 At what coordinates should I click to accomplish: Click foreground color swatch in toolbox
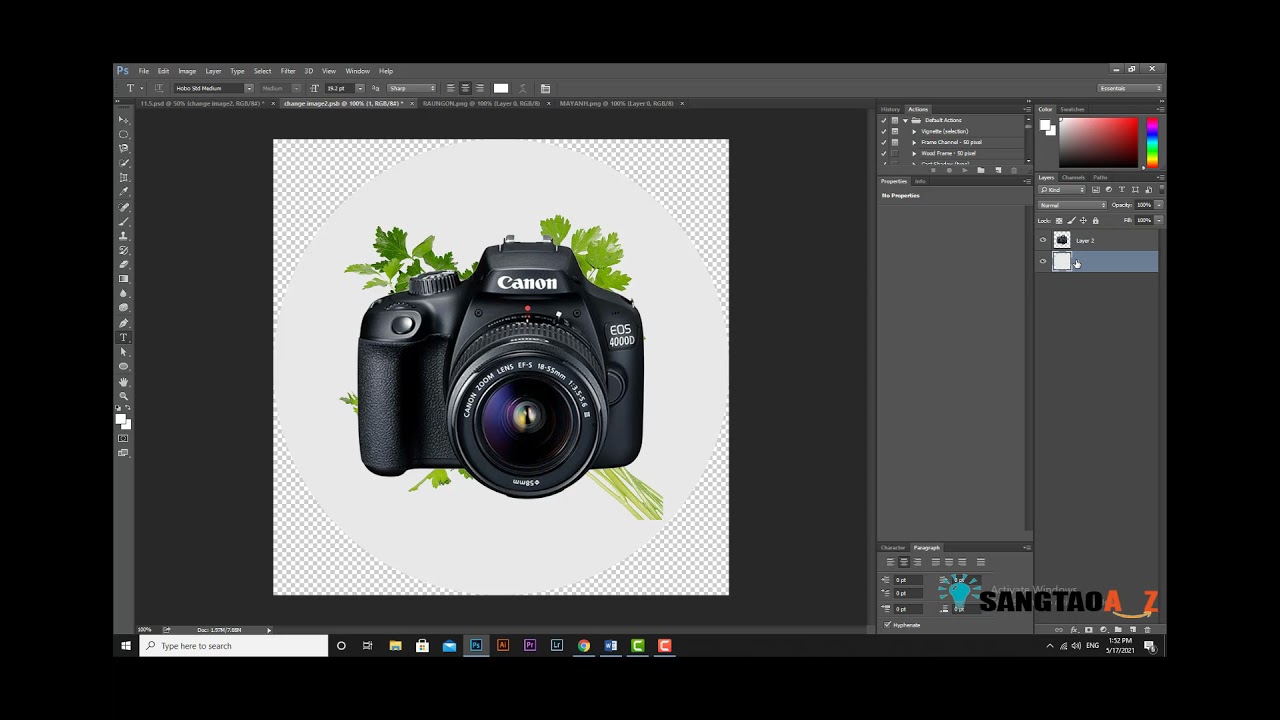(121, 420)
